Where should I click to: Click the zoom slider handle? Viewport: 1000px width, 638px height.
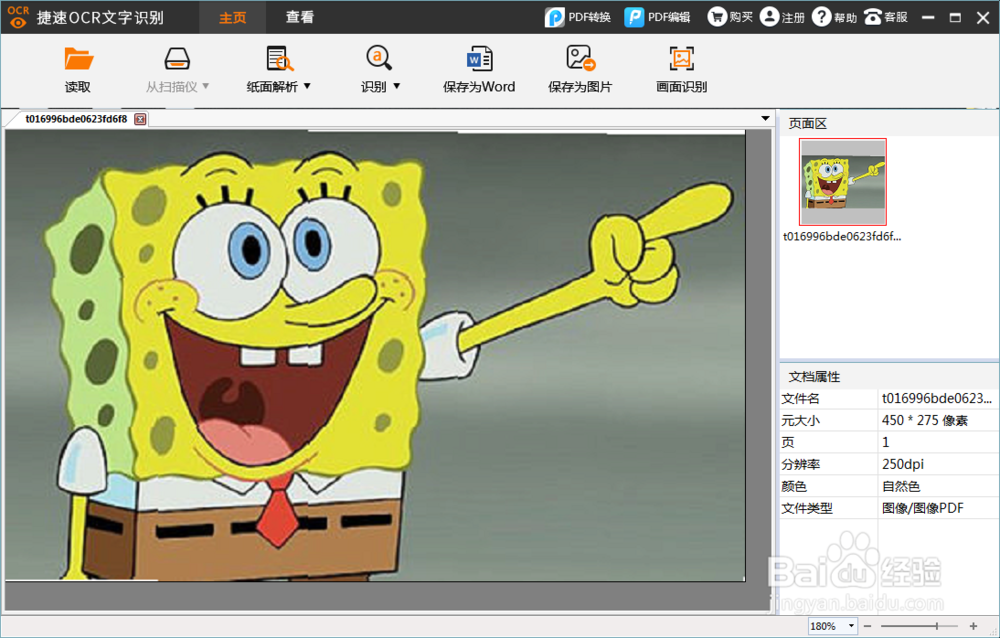click(x=936, y=626)
